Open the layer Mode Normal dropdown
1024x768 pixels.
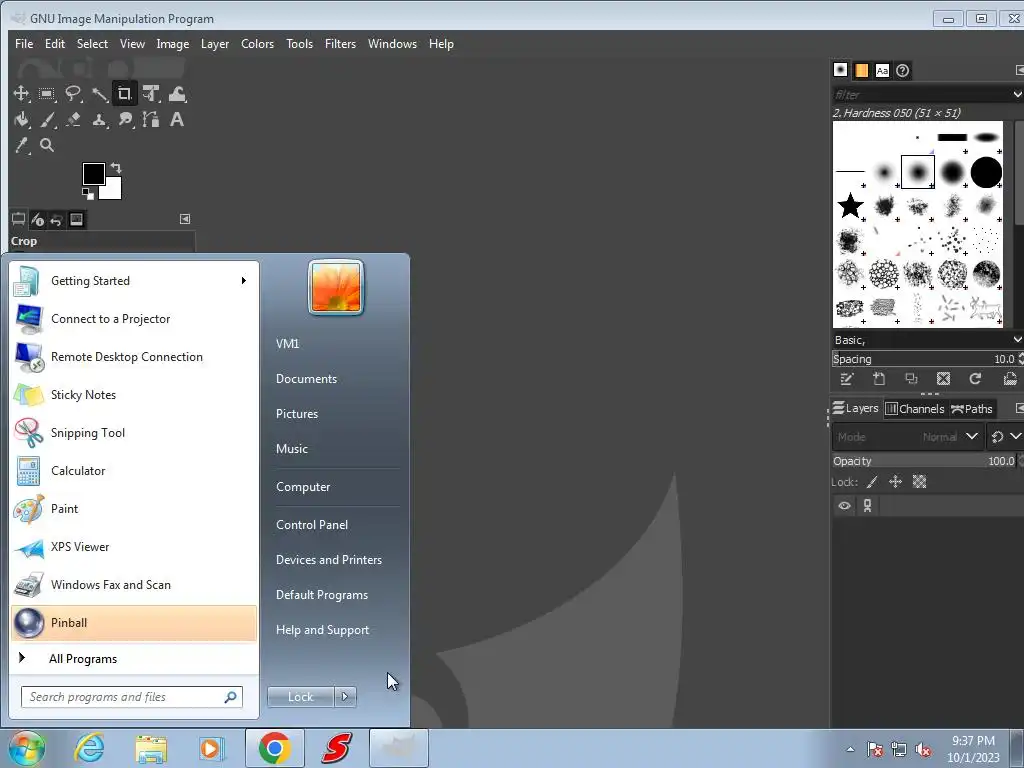coord(908,436)
